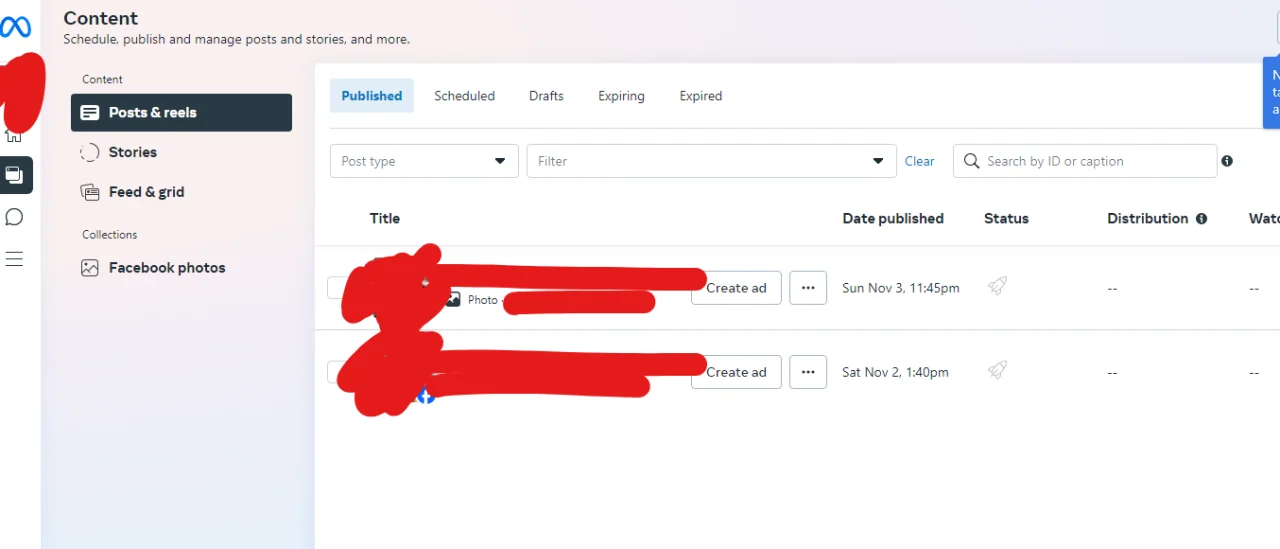Click the Photo type icon in first post
1280x549 pixels.
tap(453, 299)
